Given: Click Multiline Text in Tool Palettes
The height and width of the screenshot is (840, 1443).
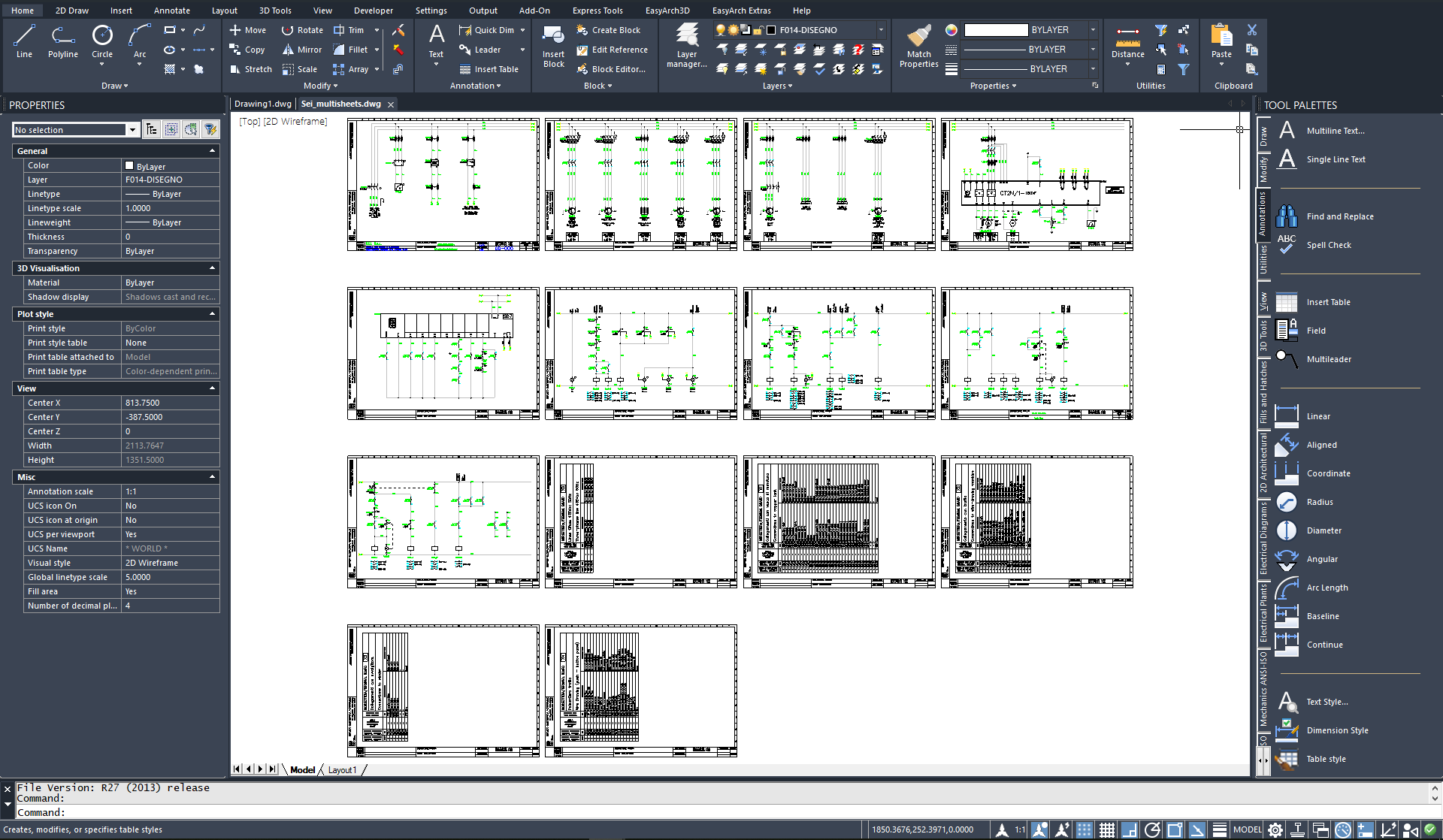Looking at the screenshot, I should point(1320,131).
